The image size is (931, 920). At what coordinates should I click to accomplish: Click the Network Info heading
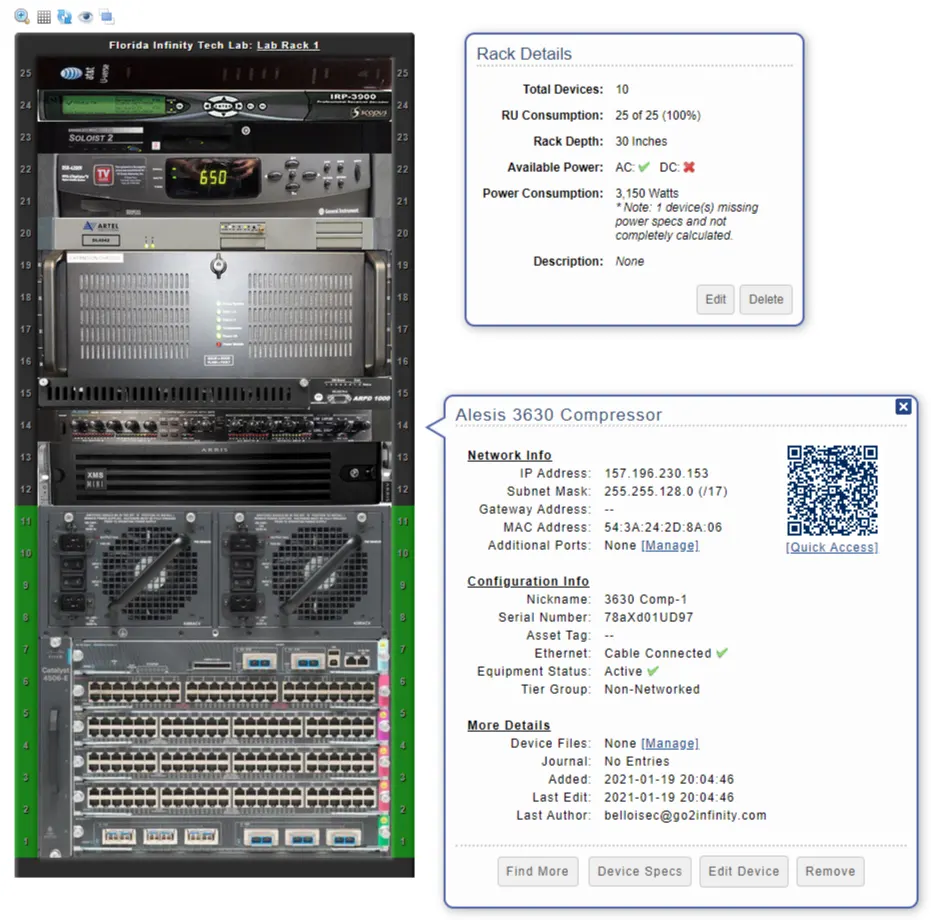point(509,455)
